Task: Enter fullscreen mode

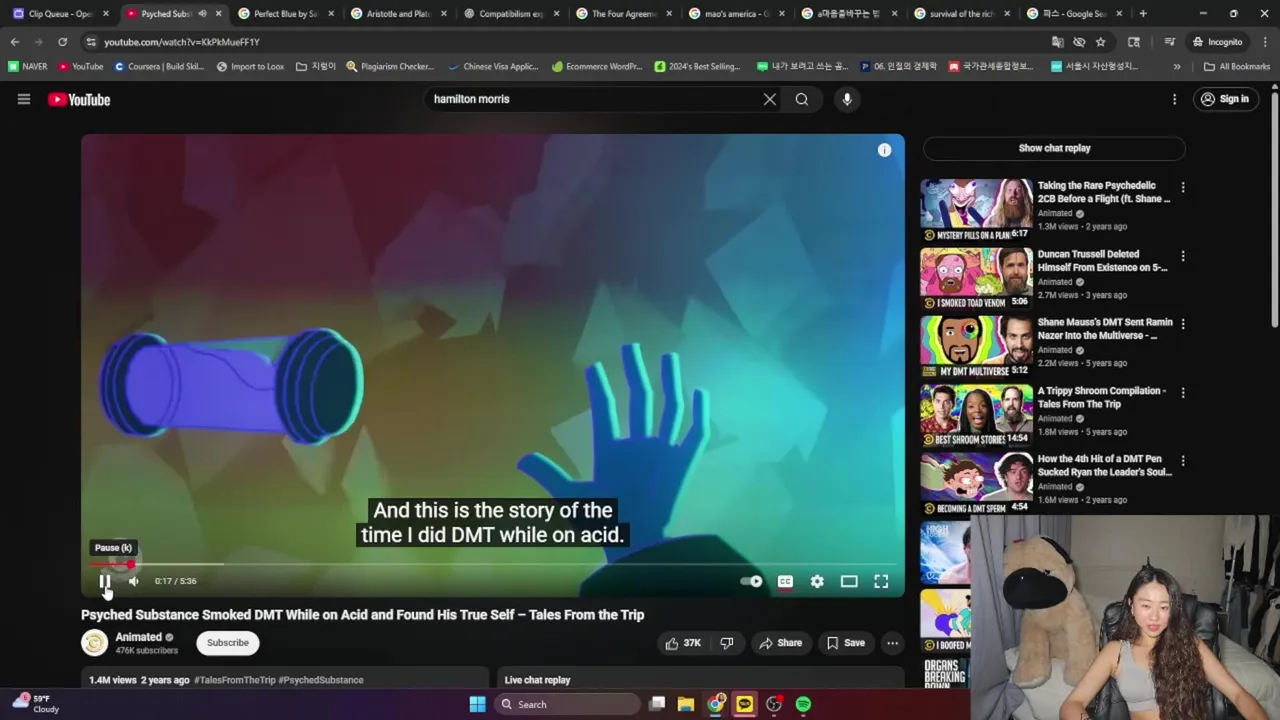Action: pyautogui.click(x=881, y=581)
